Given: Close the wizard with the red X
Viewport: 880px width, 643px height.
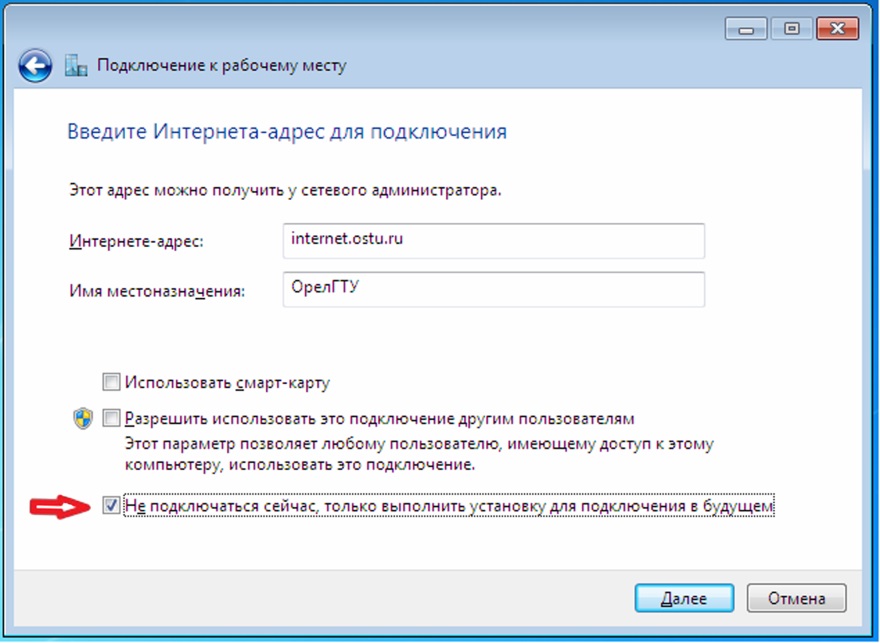Looking at the screenshot, I should pyautogui.click(x=837, y=30).
